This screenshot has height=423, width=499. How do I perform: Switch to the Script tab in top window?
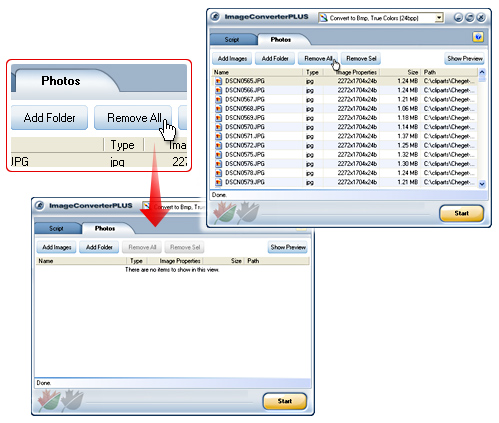coord(232,40)
